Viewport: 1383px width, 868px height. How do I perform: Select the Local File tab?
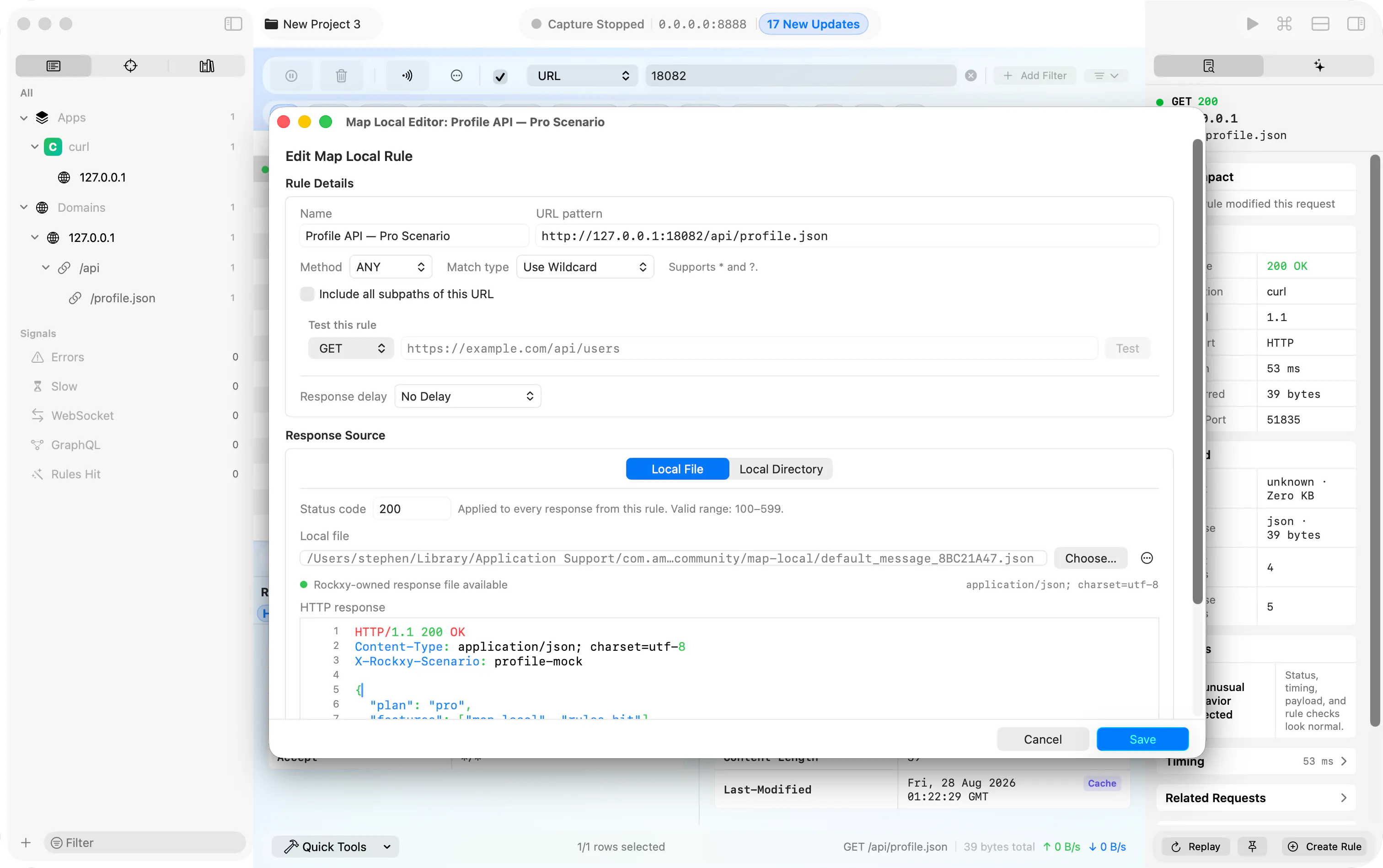[677, 469]
